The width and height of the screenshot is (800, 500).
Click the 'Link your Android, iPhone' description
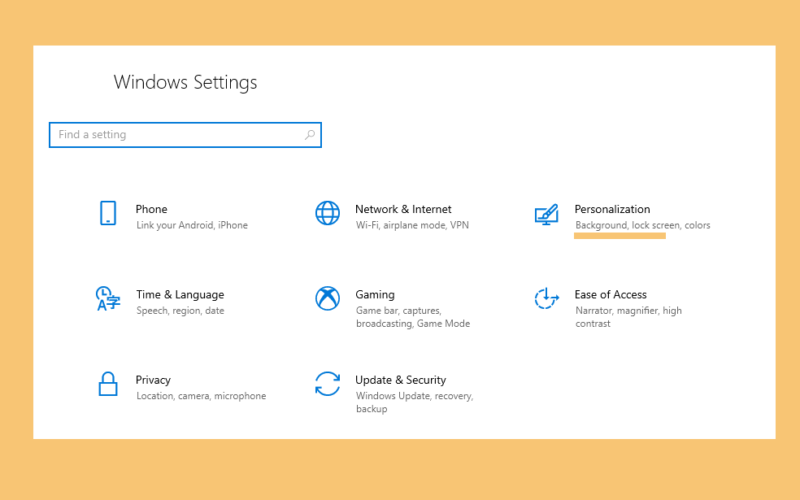pyautogui.click(x=192, y=225)
